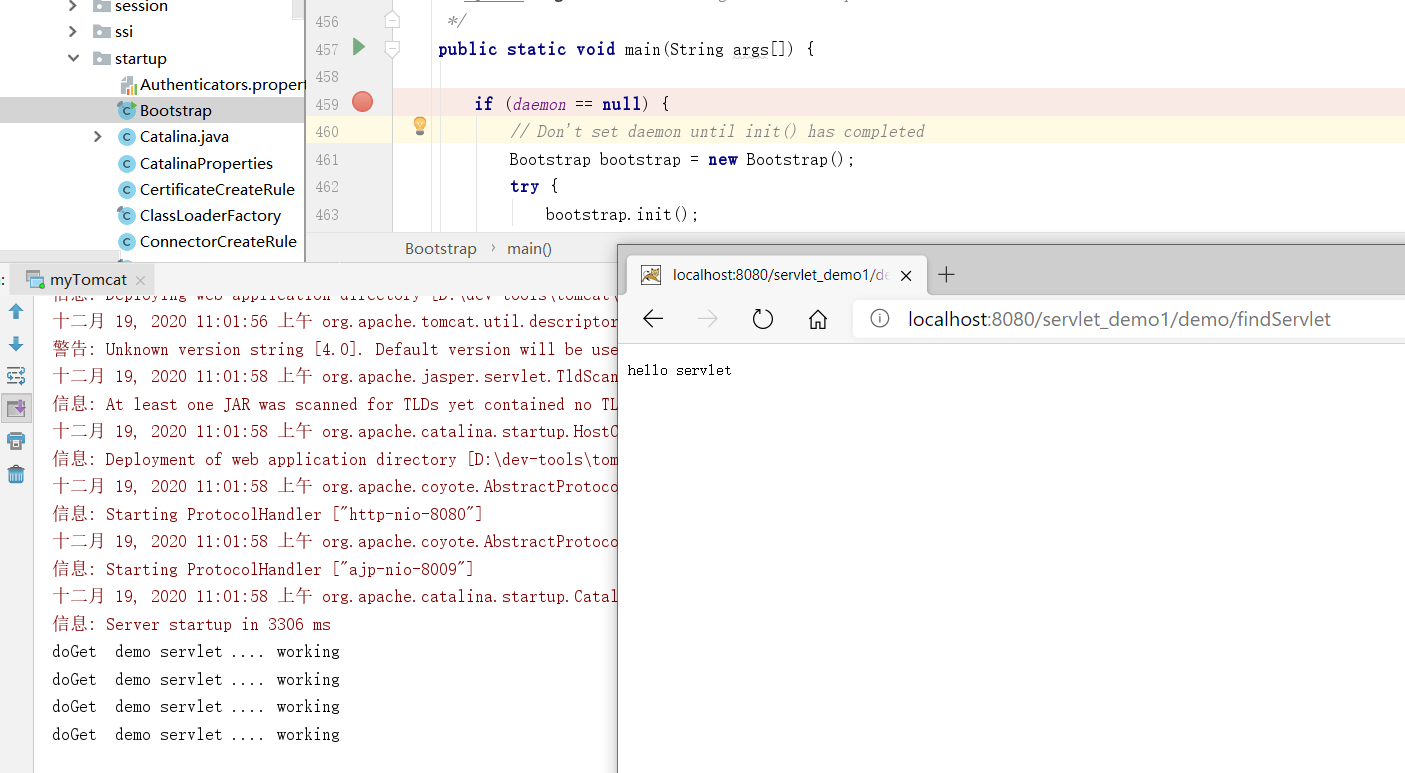Run main method via green gutter arrow
This screenshot has width=1405, height=773.
[360, 47]
